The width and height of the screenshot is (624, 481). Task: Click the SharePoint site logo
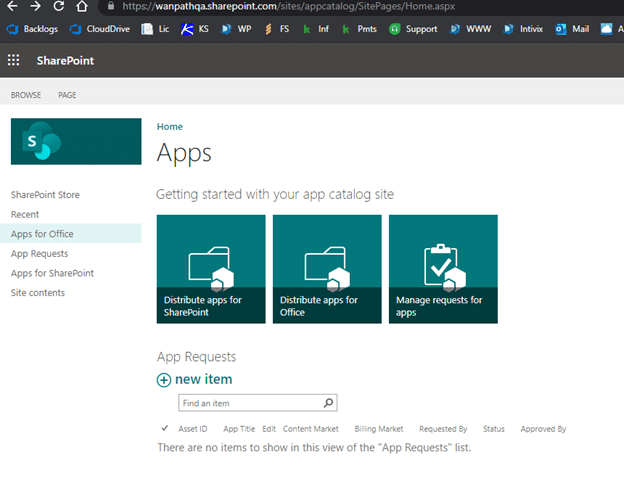click(76, 141)
